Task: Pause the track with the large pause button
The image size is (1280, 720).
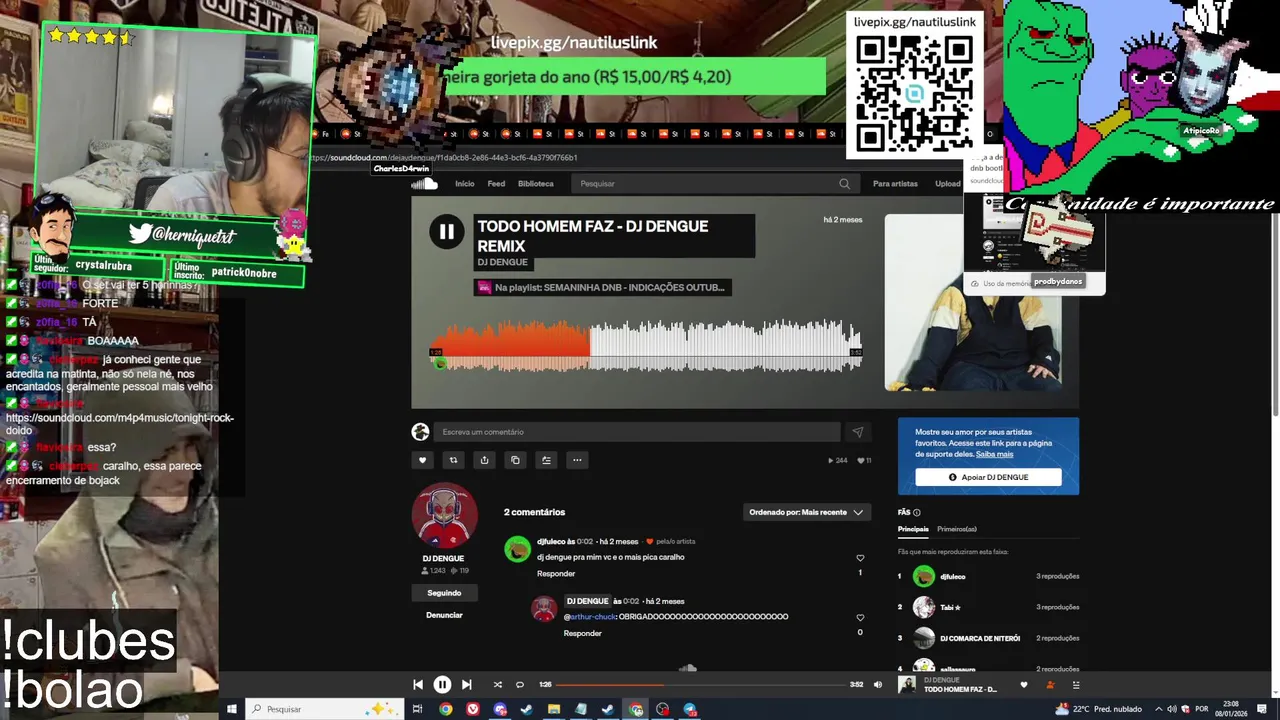Action: (446, 232)
